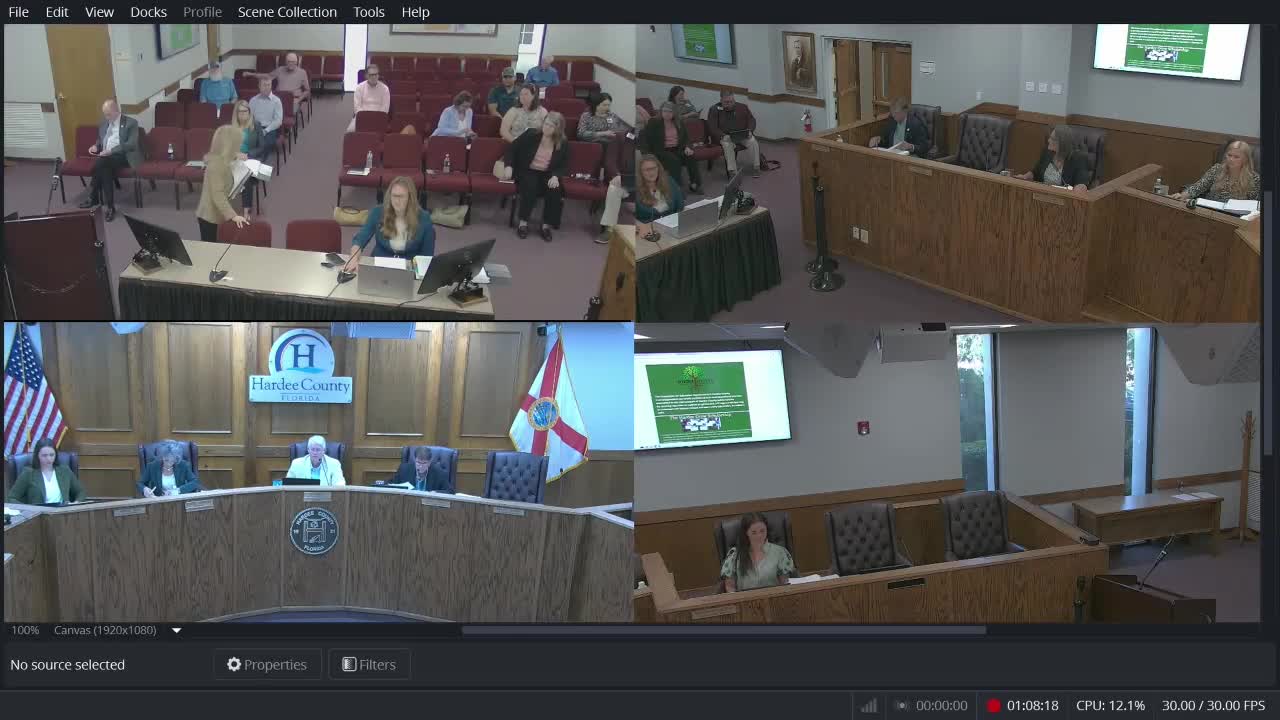Screen dimensions: 1280x720
Task: Open the Docks menu
Action: [x=148, y=12]
